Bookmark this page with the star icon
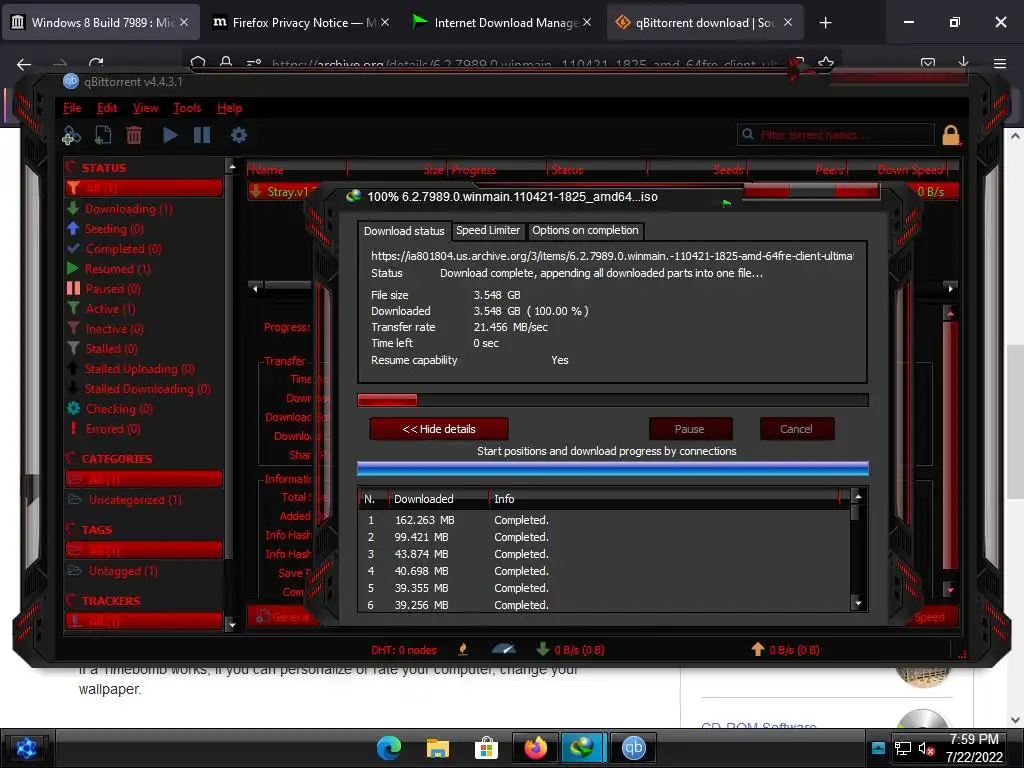Screen dimensions: 1024x768 pyautogui.click(x=825, y=63)
